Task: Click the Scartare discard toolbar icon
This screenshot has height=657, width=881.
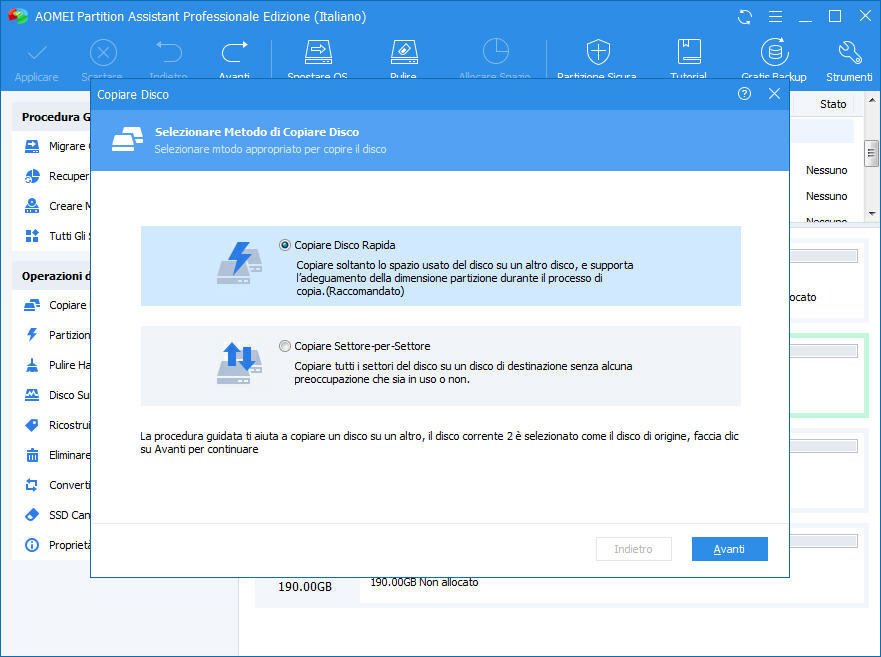Action: pyautogui.click(x=103, y=53)
